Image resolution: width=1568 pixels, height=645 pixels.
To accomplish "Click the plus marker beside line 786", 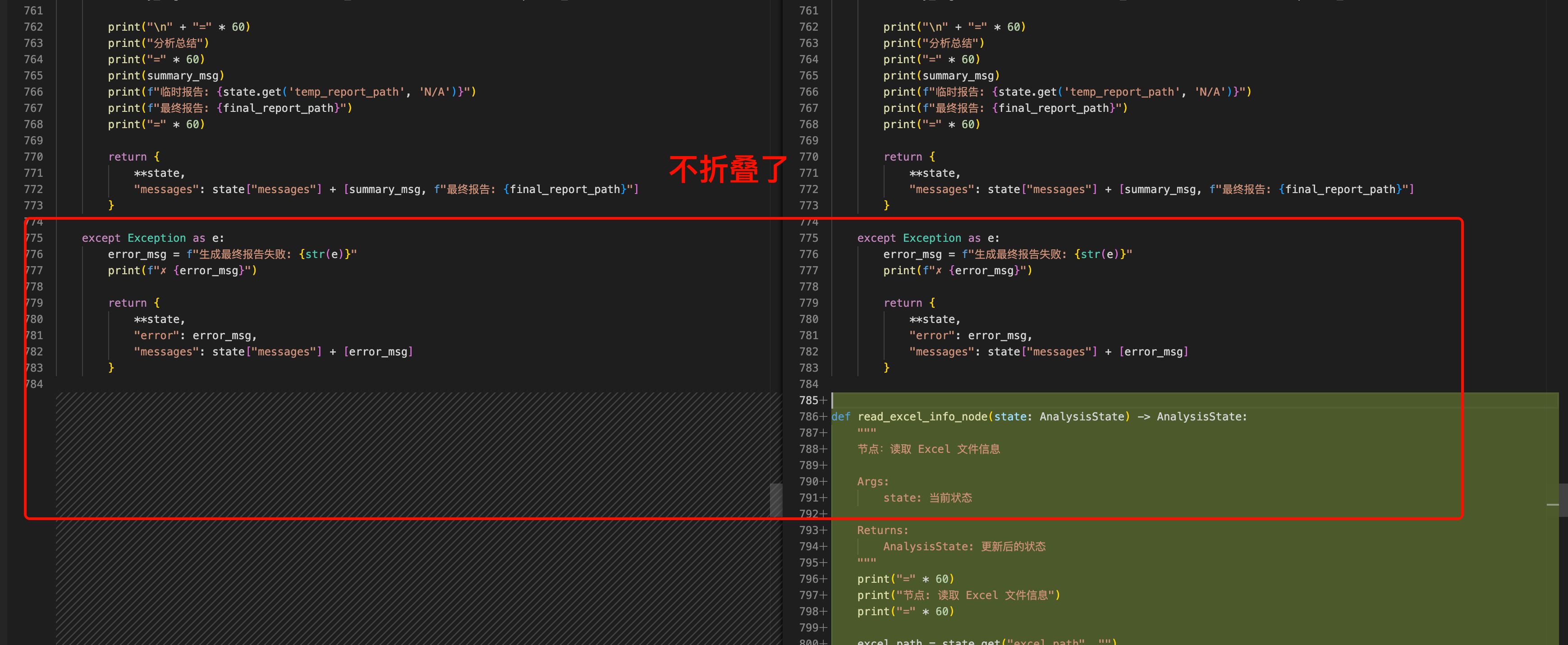I will pos(824,417).
